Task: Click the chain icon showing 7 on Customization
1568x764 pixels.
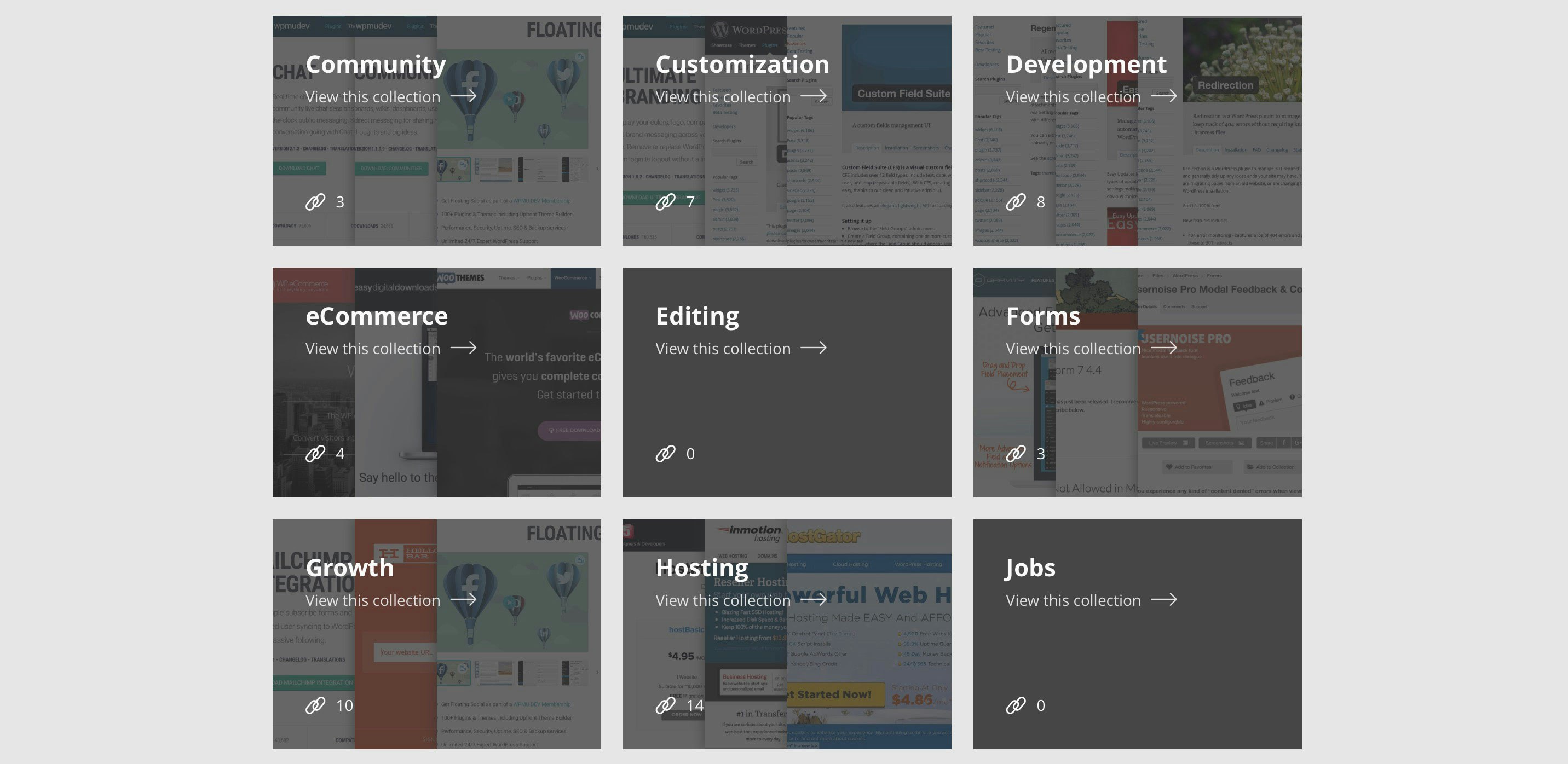Action: point(665,201)
